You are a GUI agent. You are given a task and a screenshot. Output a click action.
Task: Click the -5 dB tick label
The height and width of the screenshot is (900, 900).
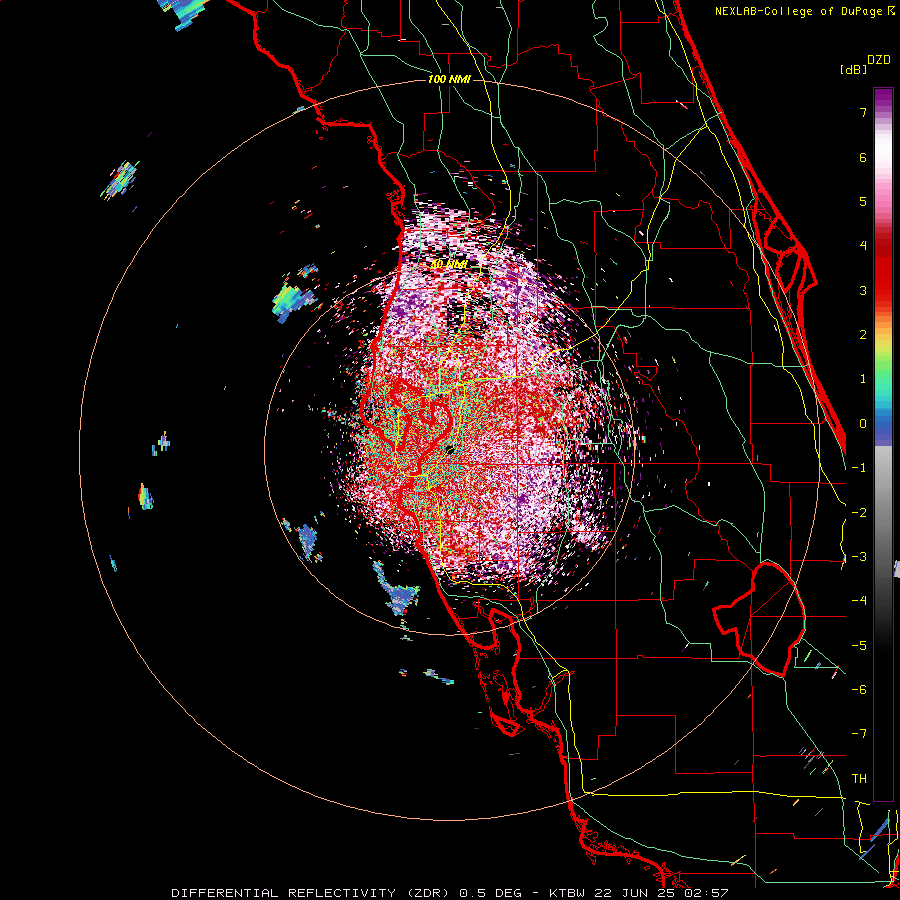[x=859, y=646]
